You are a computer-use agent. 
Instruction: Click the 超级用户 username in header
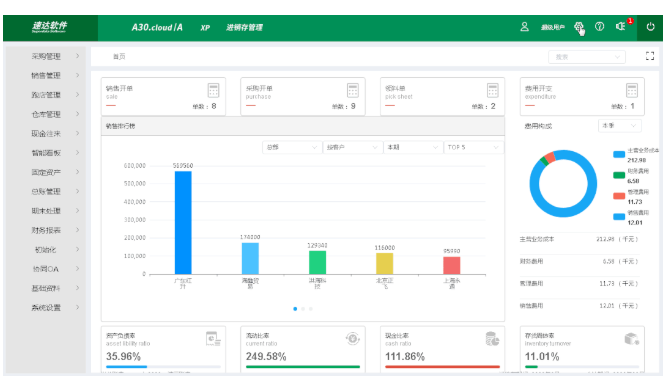553,27
